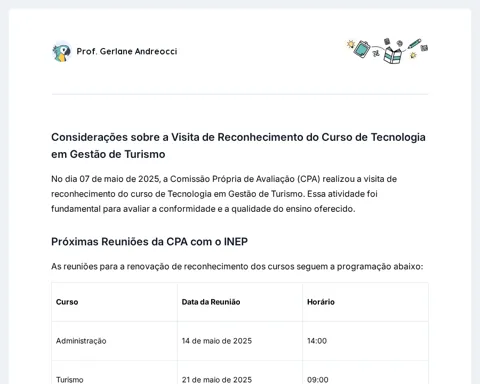Click the sentence about renovação de reconhecimento
Image resolution: width=480 pixels, height=384 pixels.
click(237, 267)
